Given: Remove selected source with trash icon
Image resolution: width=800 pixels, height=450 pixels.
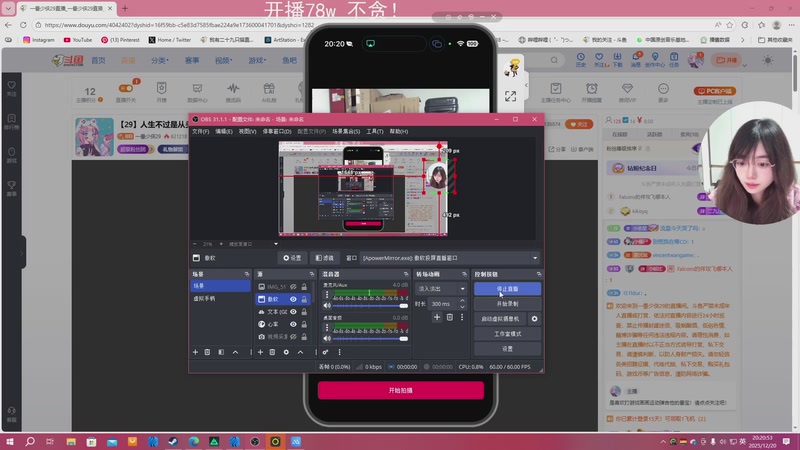Looking at the screenshot, I should (272, 352).
